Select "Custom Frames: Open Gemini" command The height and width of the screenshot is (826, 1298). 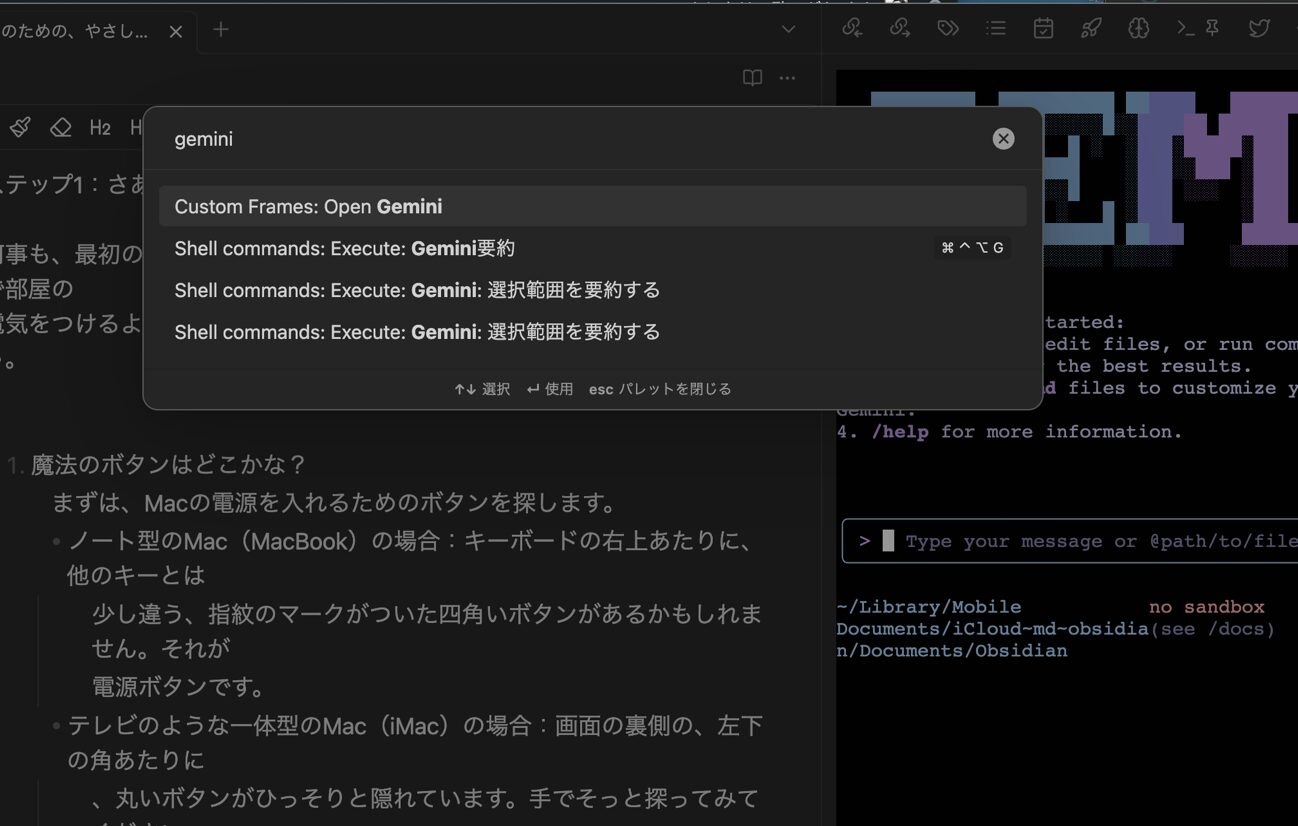pos(592,206)
